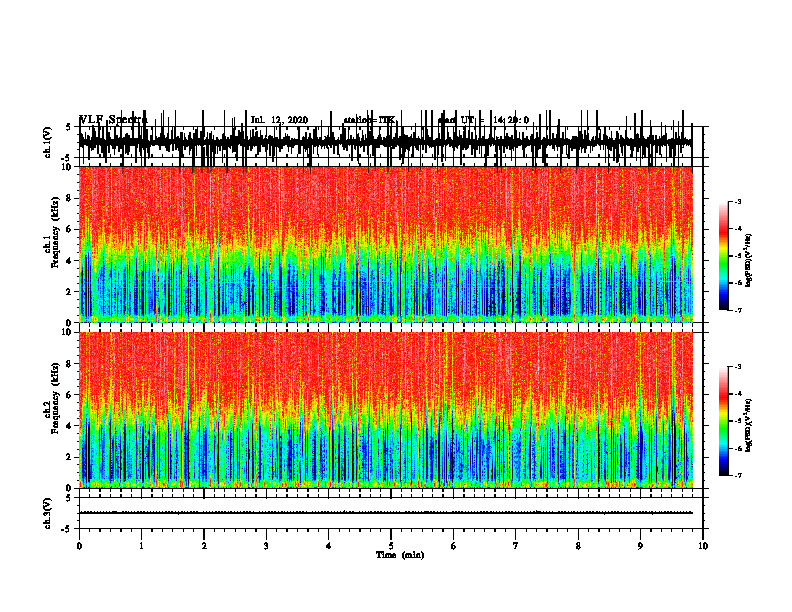
Task: Click time axis tick label "6"
Action: coord(453,546)
